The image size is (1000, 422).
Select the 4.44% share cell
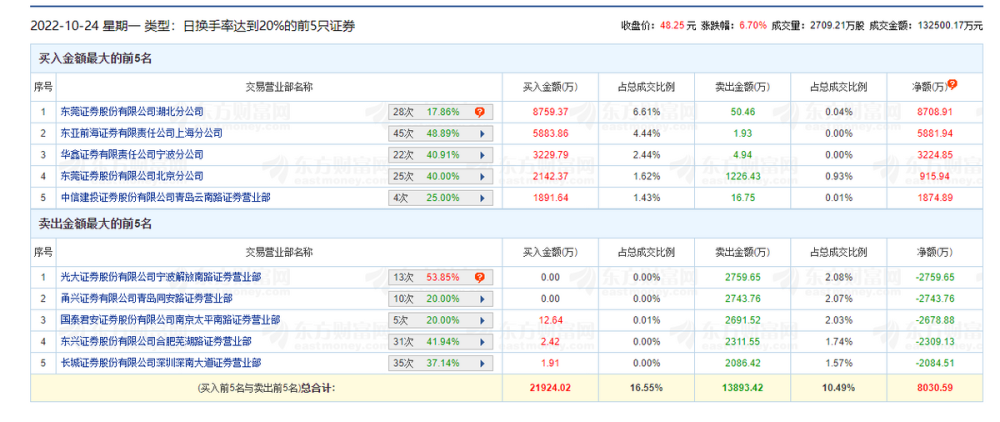[646, 133]
